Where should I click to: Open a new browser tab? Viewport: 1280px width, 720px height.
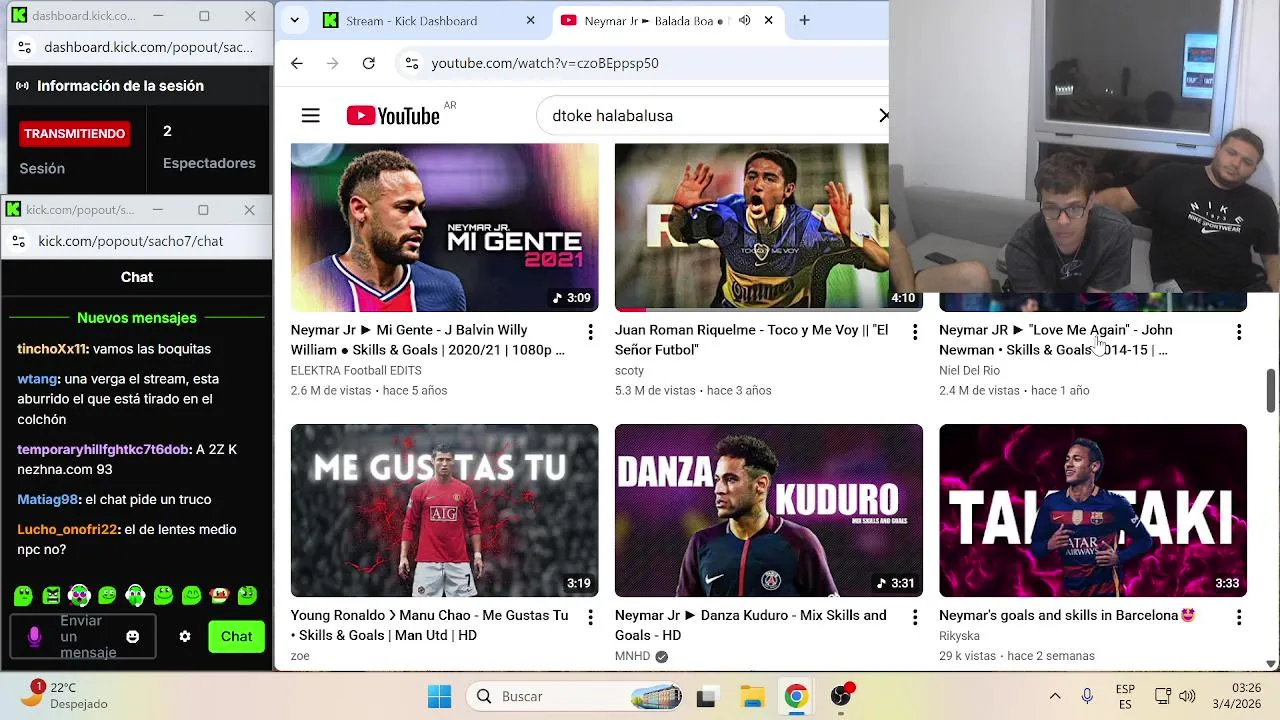pyautogui.click(x=804, y=20)
